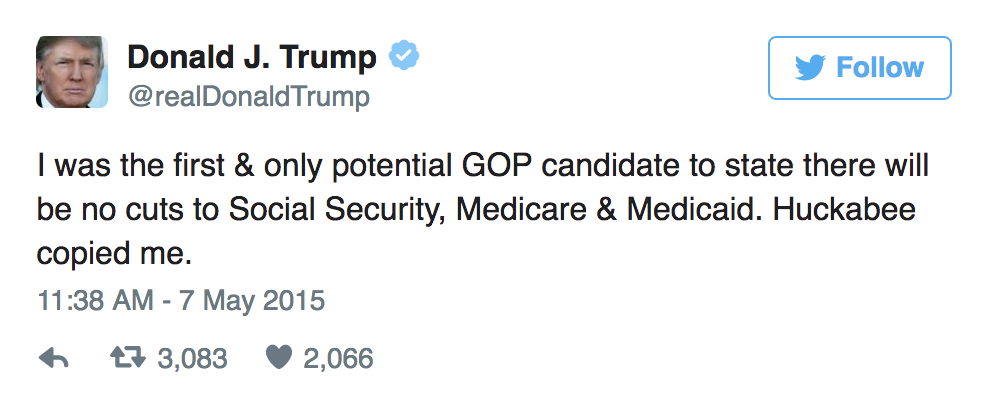This screenshot has height=400, width=990.
Task: Click the reply arrow icon
Action: [x=54, y=359]
